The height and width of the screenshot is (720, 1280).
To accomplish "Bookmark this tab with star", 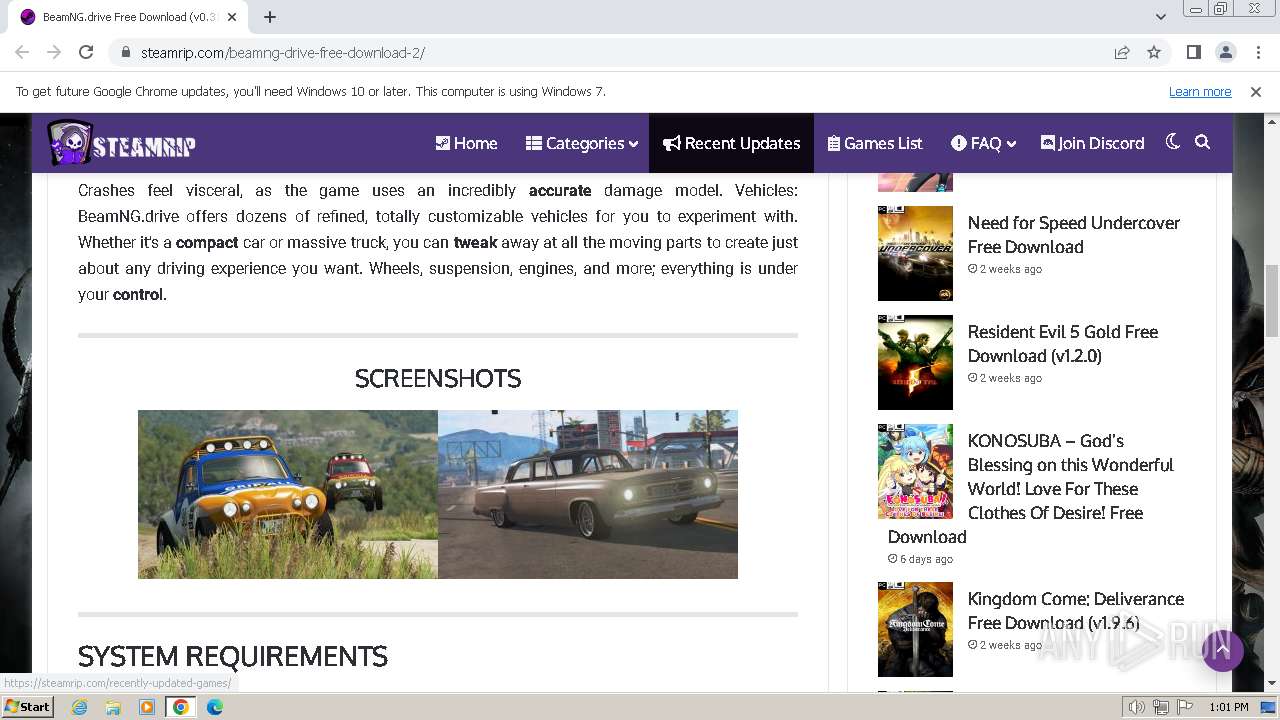I will (x=1154, y=52).
